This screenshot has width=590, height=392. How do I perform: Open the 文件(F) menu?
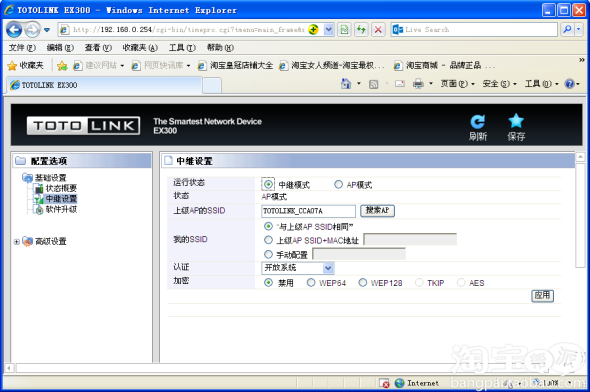[22, 48]
